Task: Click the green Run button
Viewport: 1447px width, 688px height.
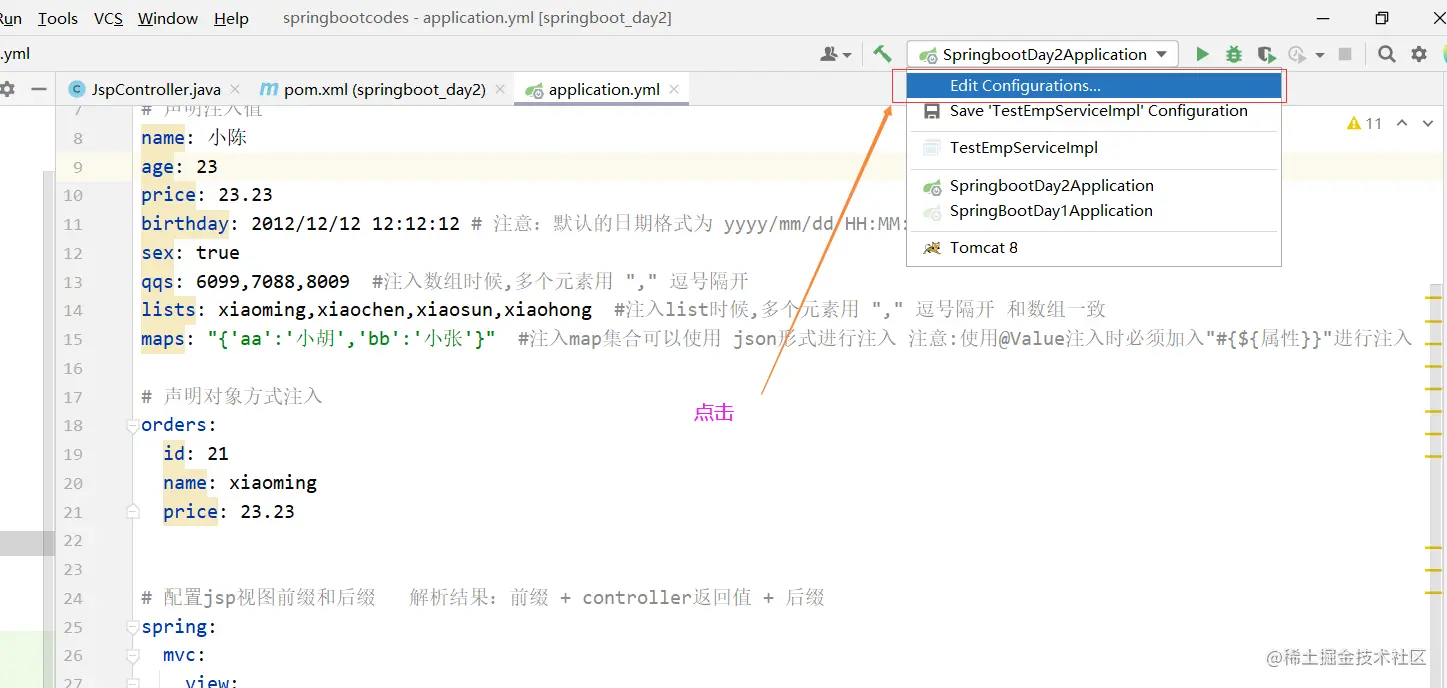Action: [1203, 54]
